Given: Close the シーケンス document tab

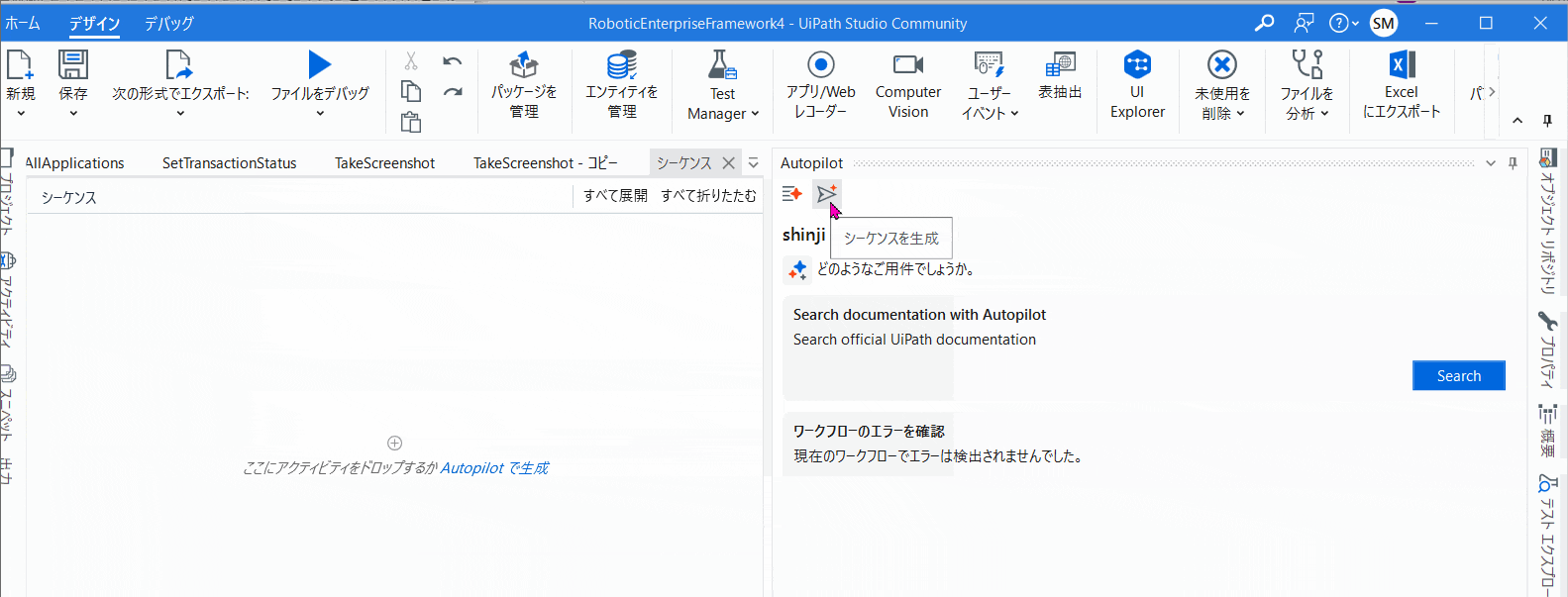Looking at the screenshot, I should 729,163.
